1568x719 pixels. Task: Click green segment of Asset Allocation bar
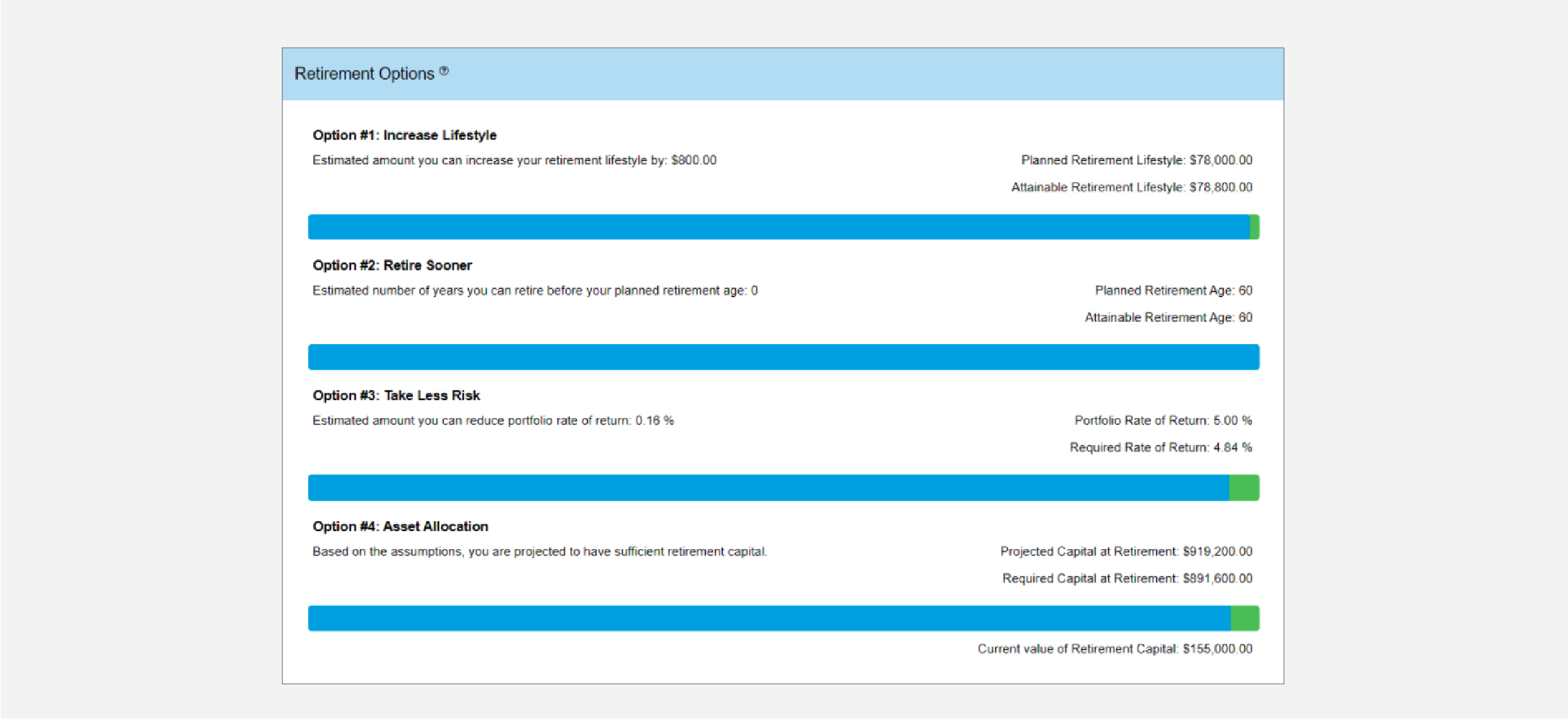[x=1244, y=618]
